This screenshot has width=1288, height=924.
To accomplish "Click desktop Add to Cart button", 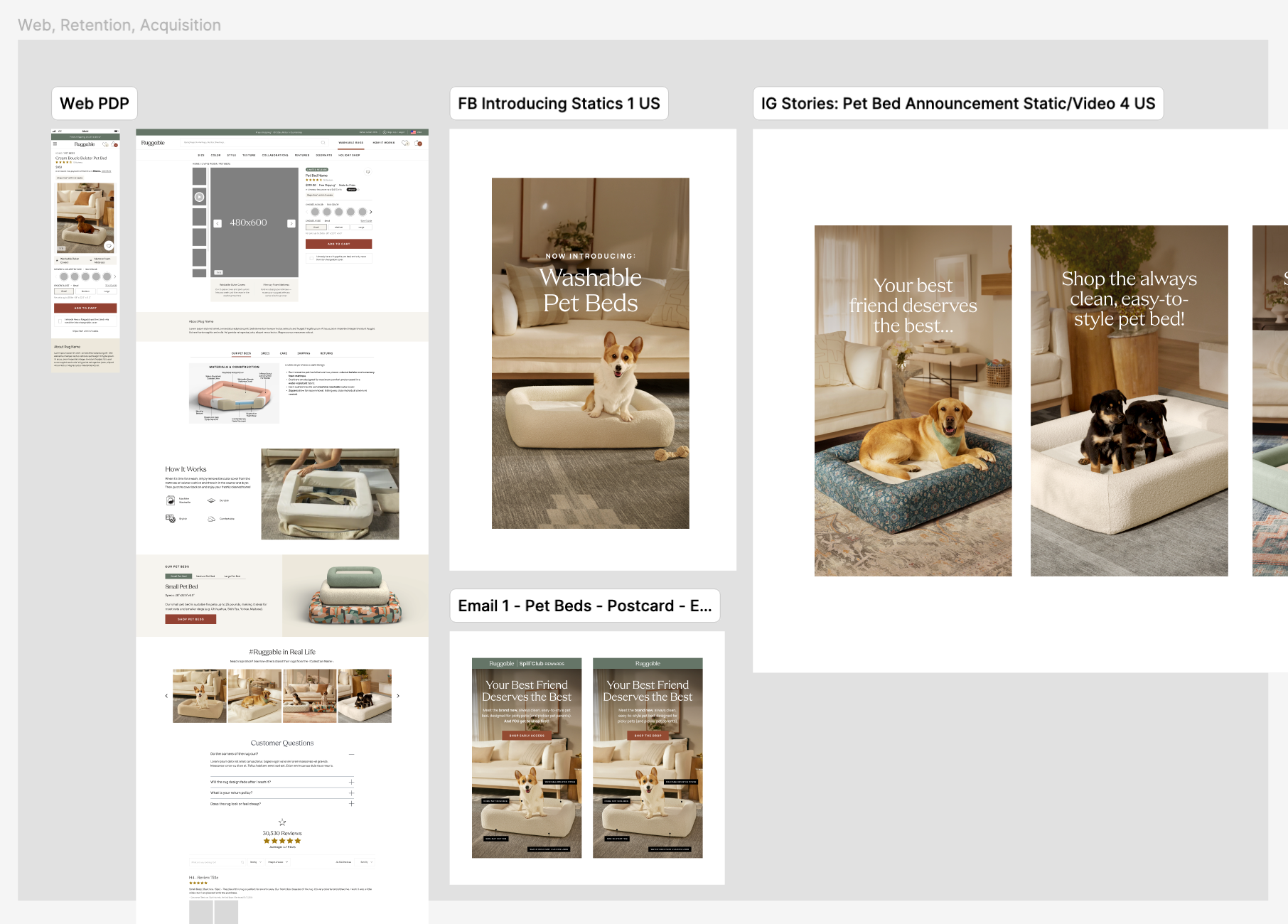I will pyautogui.click(x=339, y=244).
